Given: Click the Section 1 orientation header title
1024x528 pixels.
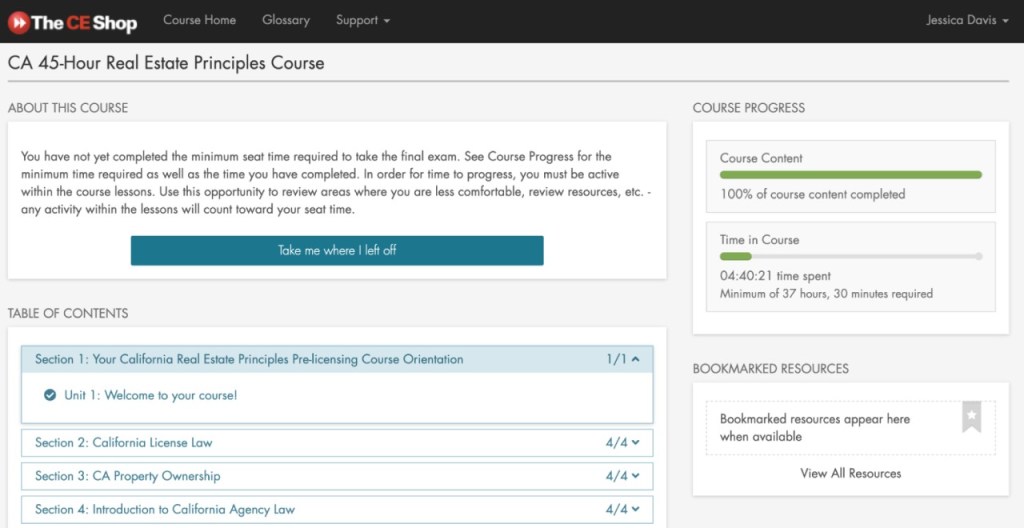Looking at the screenshot, I should tap(249, 360).
